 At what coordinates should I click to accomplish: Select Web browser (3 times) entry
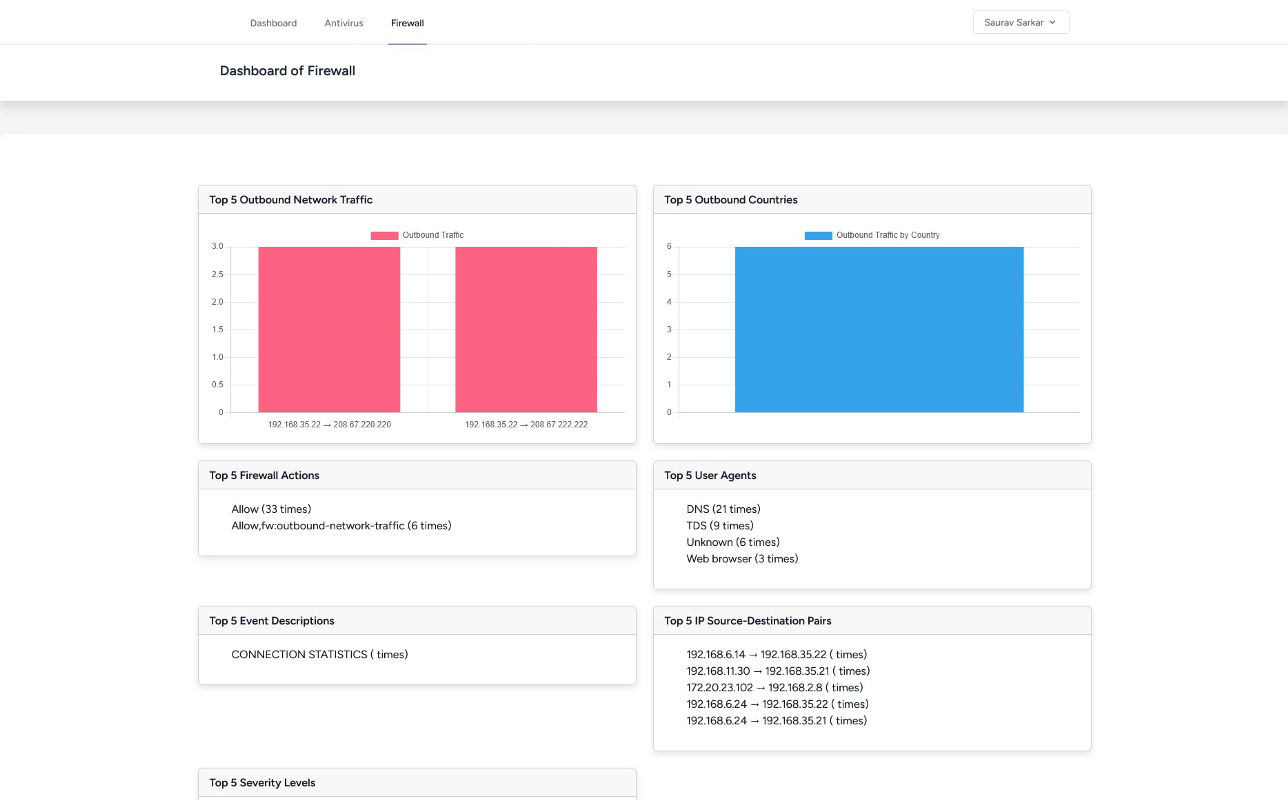(742, 559)
